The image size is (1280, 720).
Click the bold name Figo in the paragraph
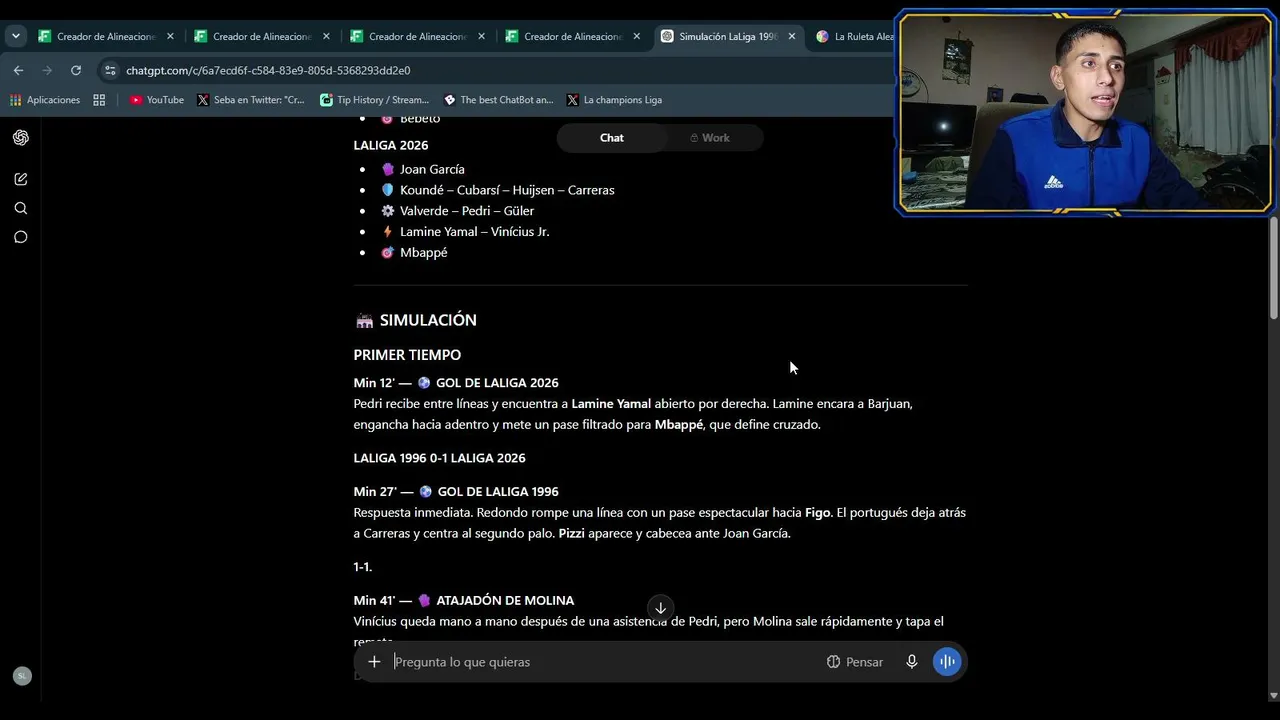[x=818, y=513]
